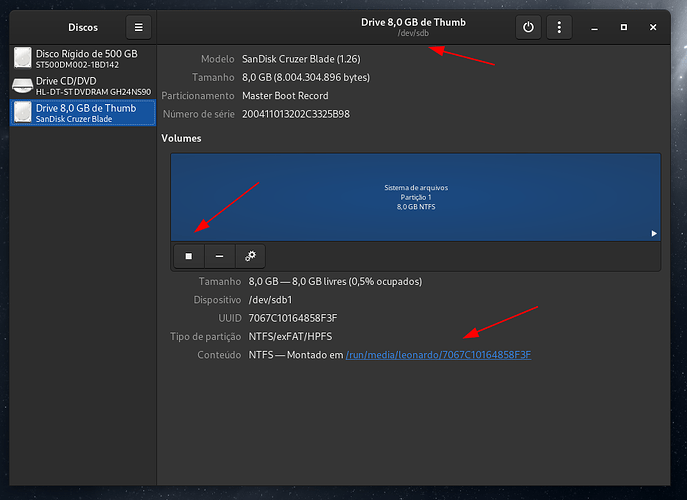The height and width of the screenshot is (500, 687).
Task: Maximize the Discos window
Action: [624, 27]
